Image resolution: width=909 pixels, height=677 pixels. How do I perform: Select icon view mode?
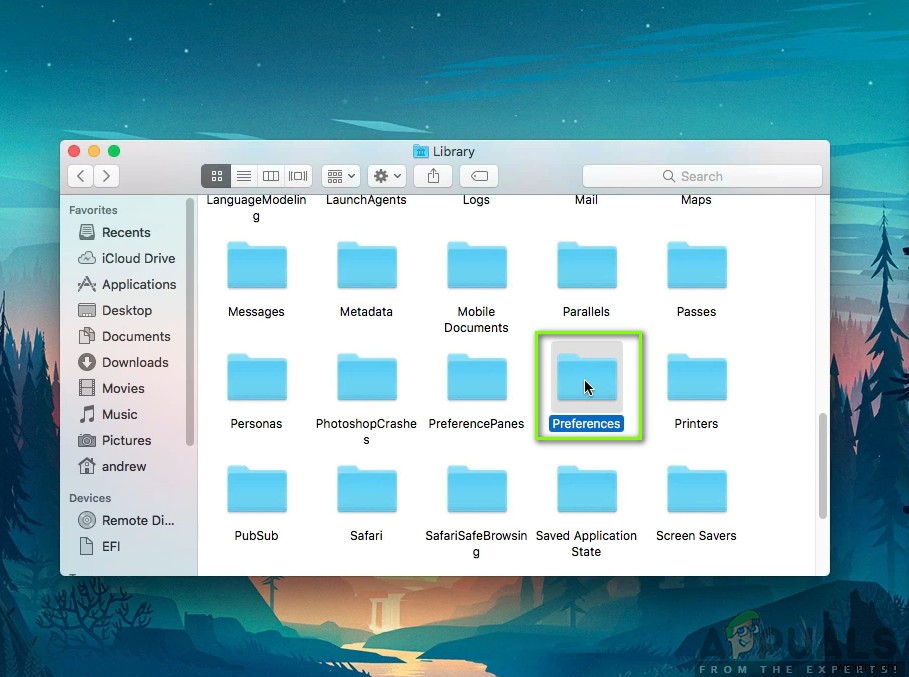(x=216, y=176)
